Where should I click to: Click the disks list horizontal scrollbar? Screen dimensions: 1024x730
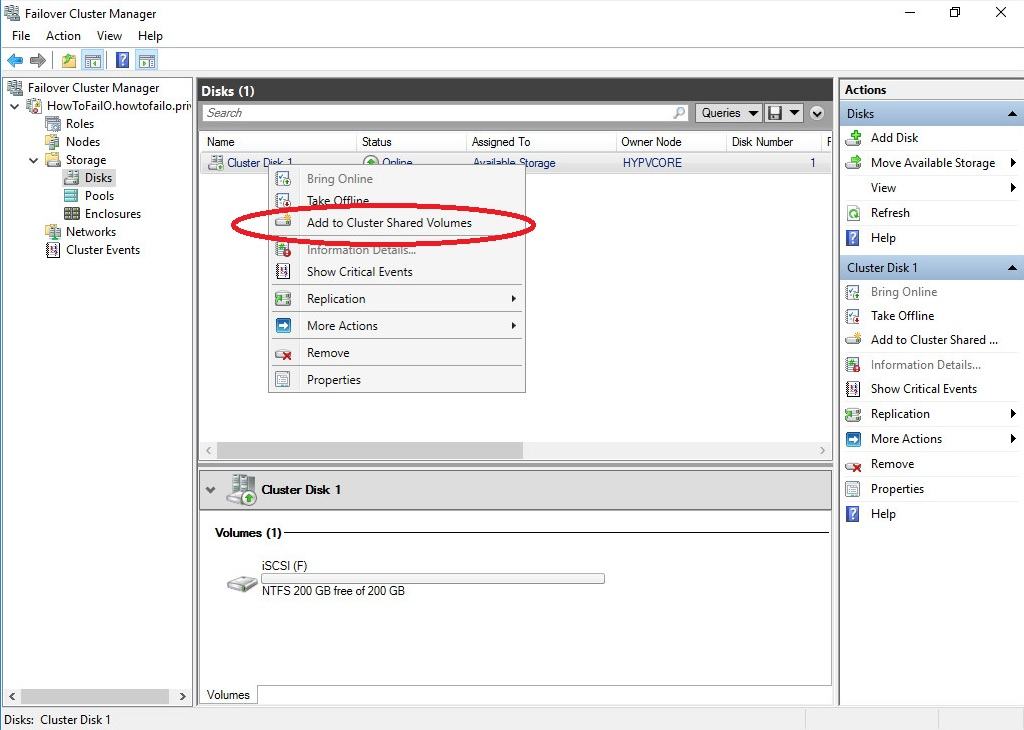(370, 451)
